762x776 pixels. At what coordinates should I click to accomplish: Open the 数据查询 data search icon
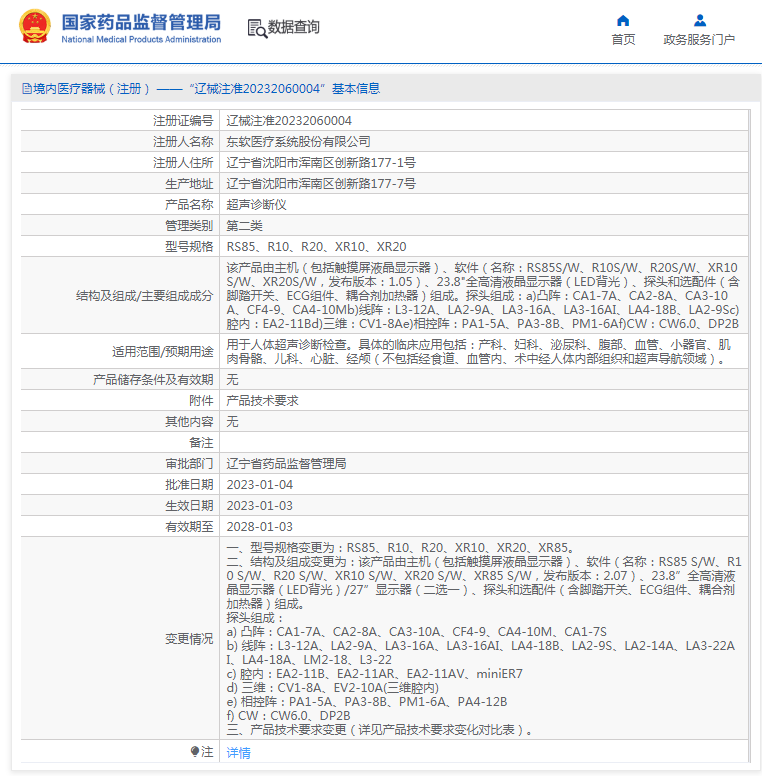pos(257,28)
